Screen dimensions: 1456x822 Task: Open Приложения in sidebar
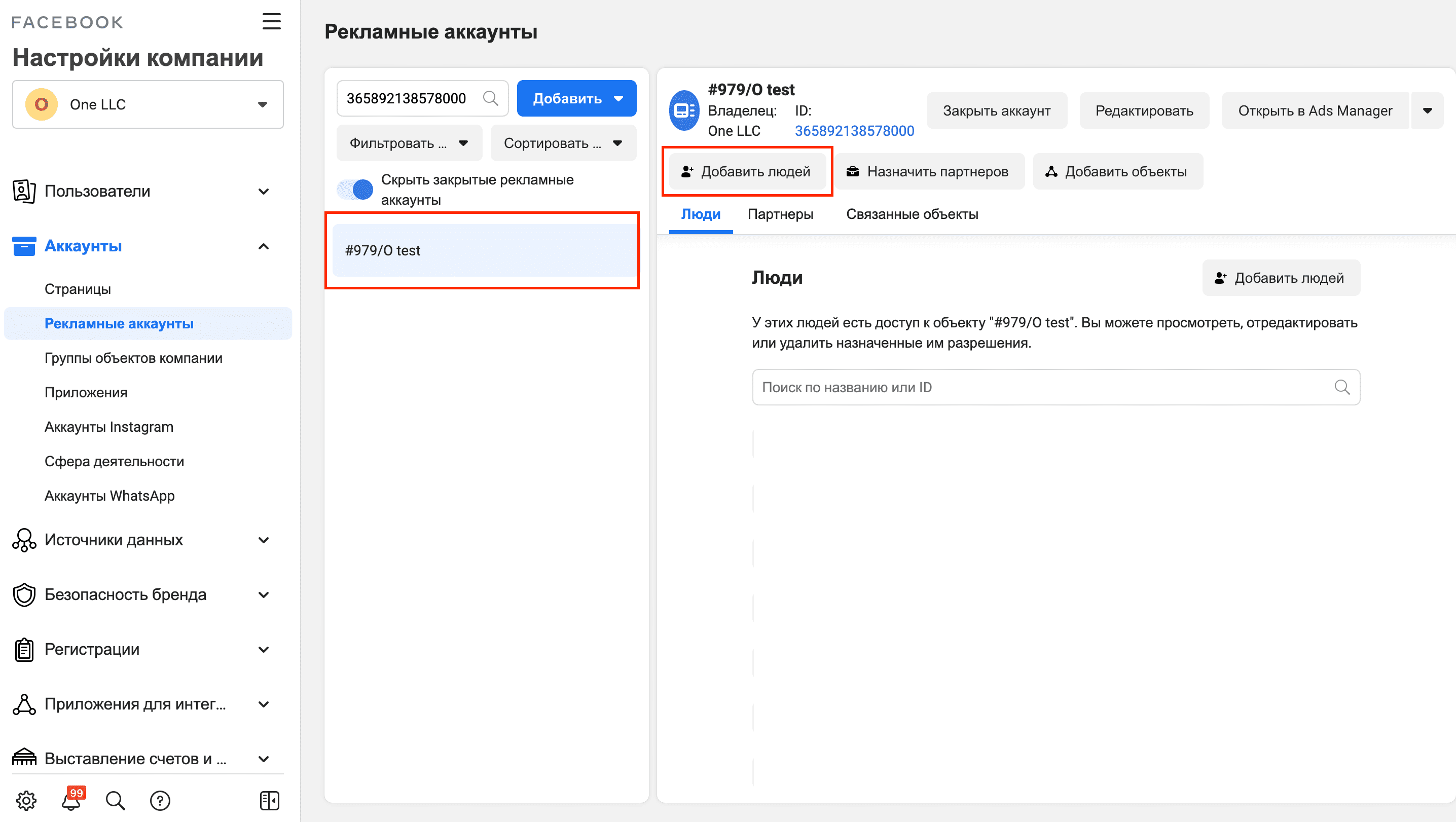click(86, 392)
